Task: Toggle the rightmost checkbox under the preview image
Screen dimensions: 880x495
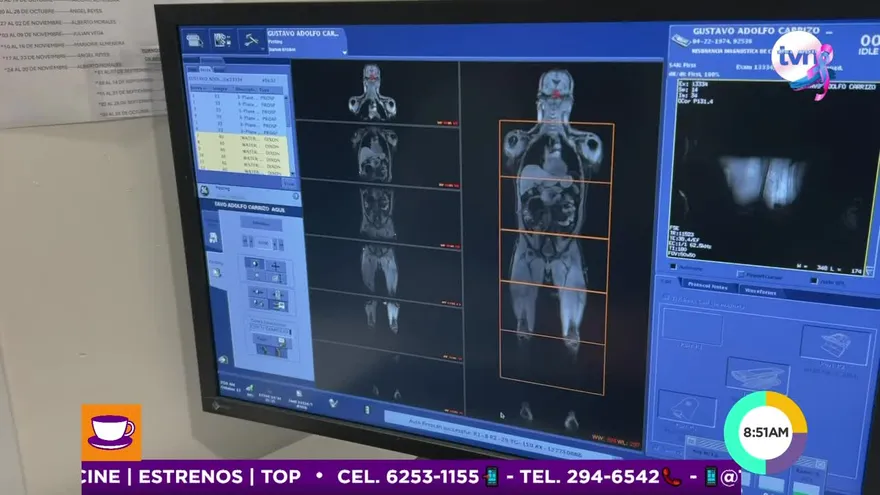Action: click(x=814, y=281)
